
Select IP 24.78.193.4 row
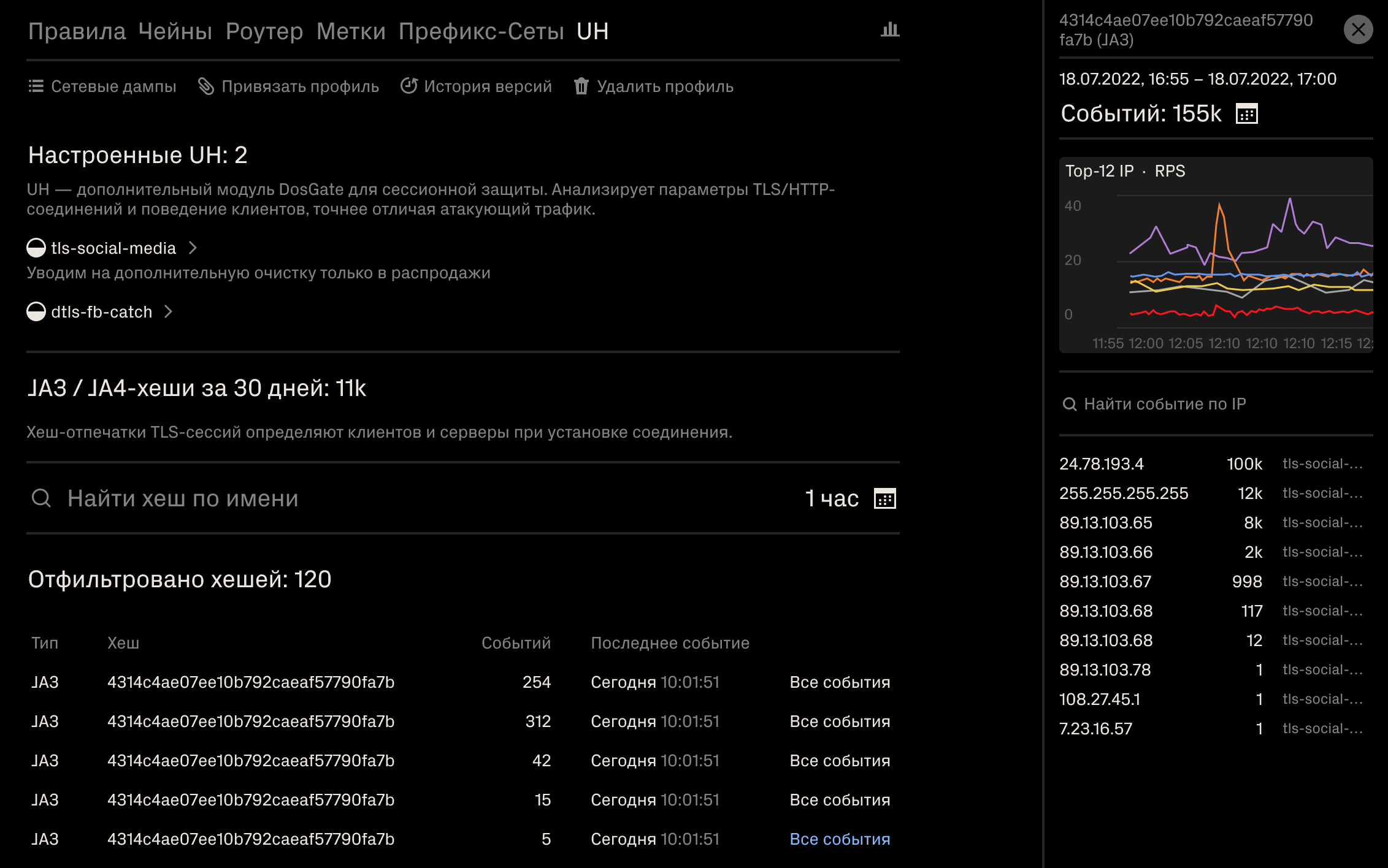[x=1102, y=464]
